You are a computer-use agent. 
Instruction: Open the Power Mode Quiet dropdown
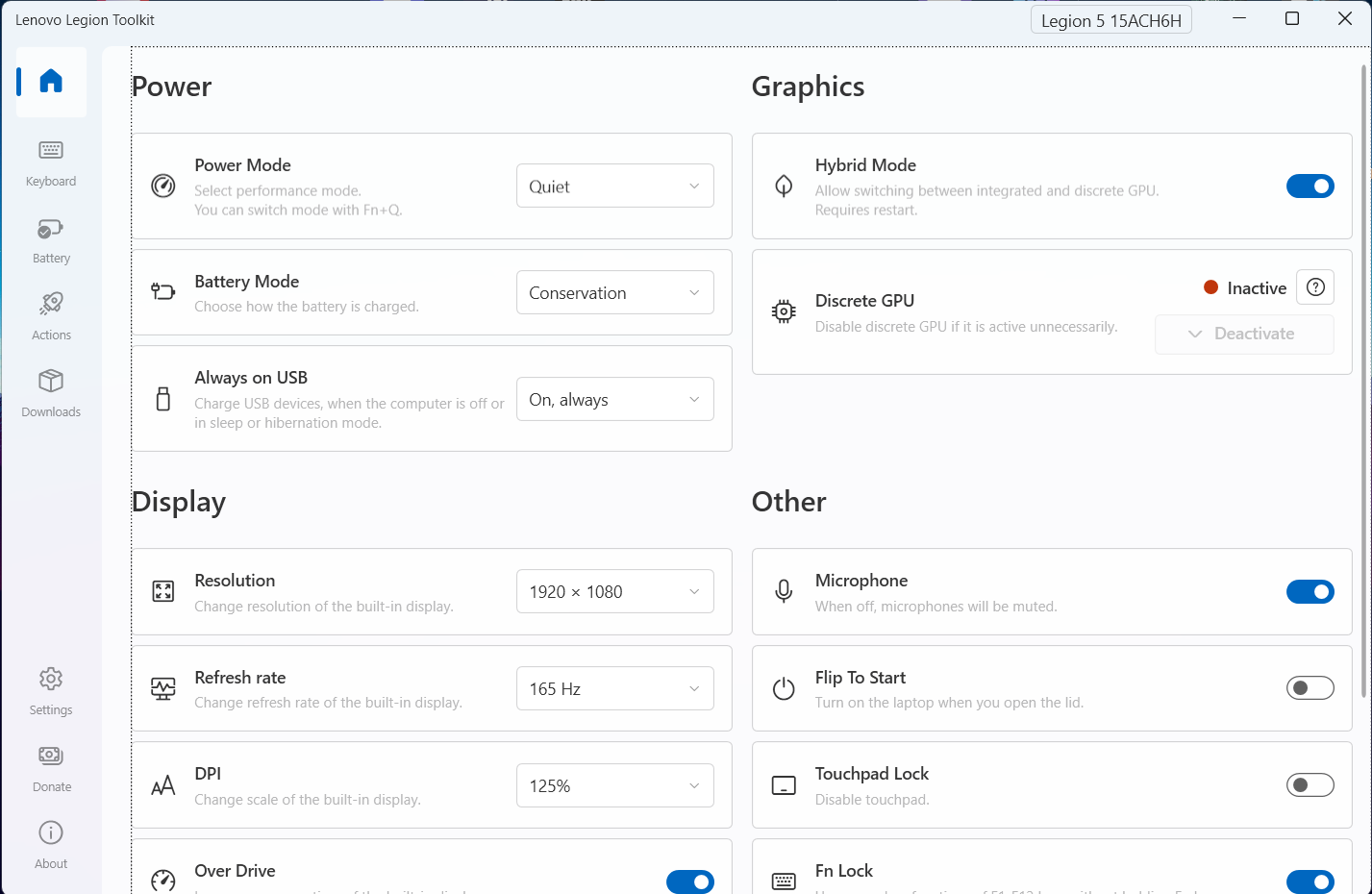pos(615,186)
